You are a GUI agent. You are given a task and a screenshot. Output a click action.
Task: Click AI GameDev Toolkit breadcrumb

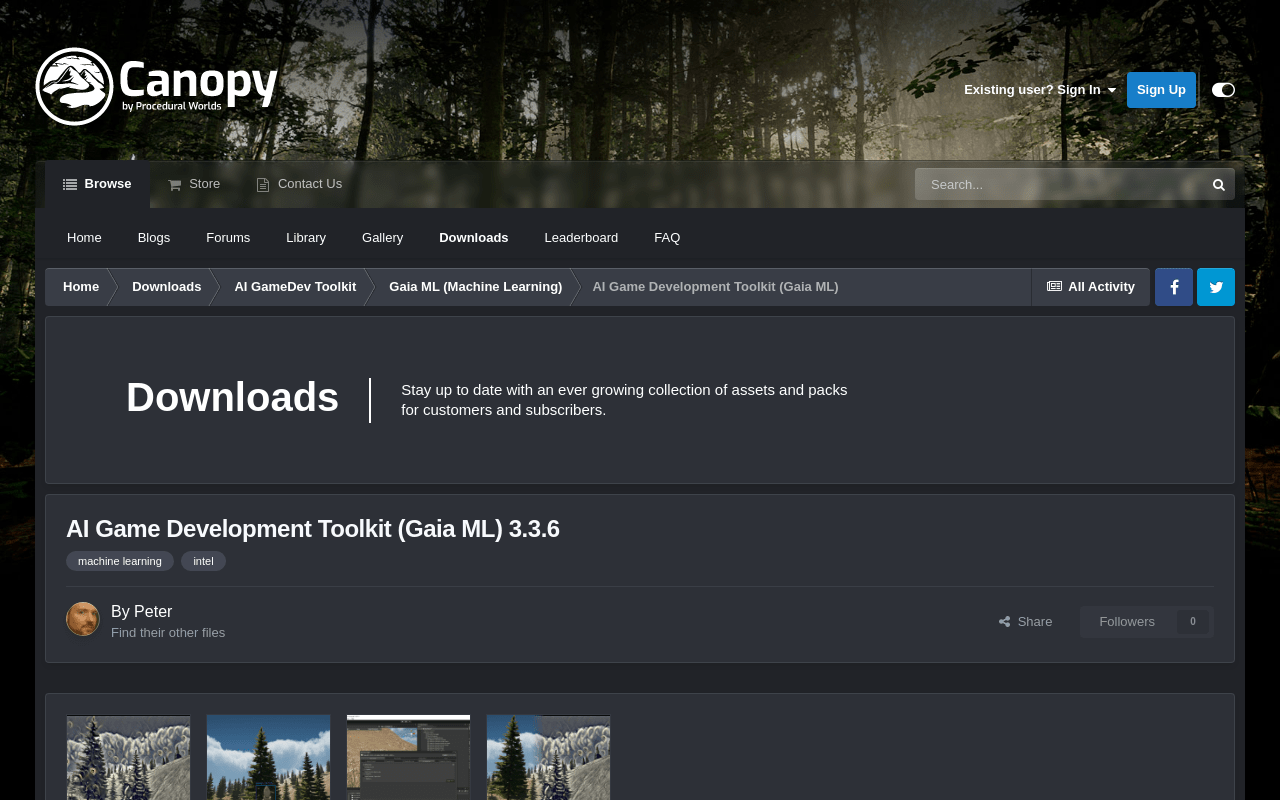coord(295,287)
